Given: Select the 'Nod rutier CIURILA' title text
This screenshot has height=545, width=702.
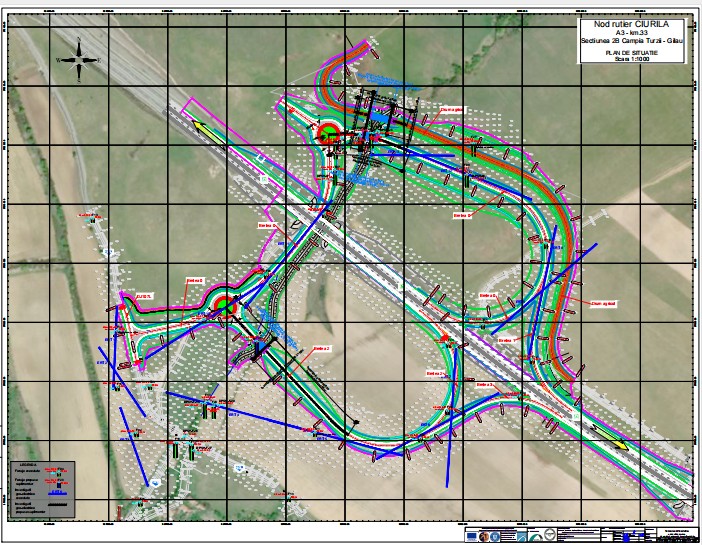Looking at the screenshot, I should [x=631, y=25].
